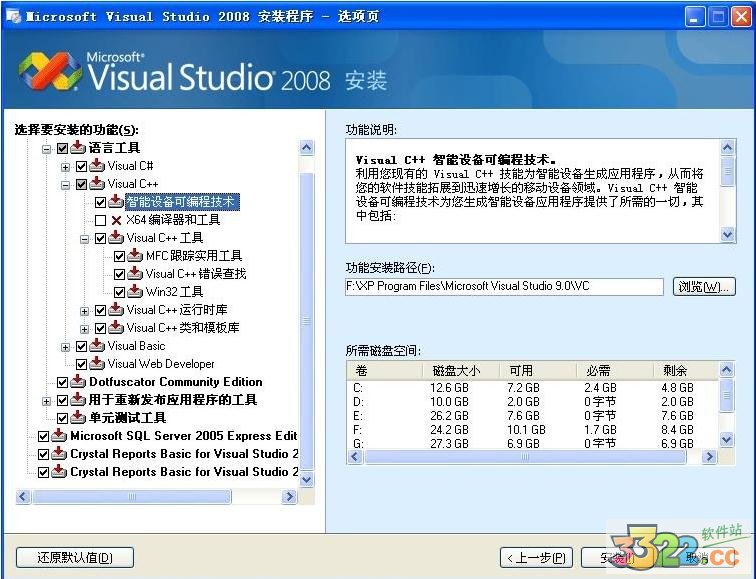Viewport: 756px width, 579px height.
Task: Click install icon beside Visual C#
Action: coord(97,166)
